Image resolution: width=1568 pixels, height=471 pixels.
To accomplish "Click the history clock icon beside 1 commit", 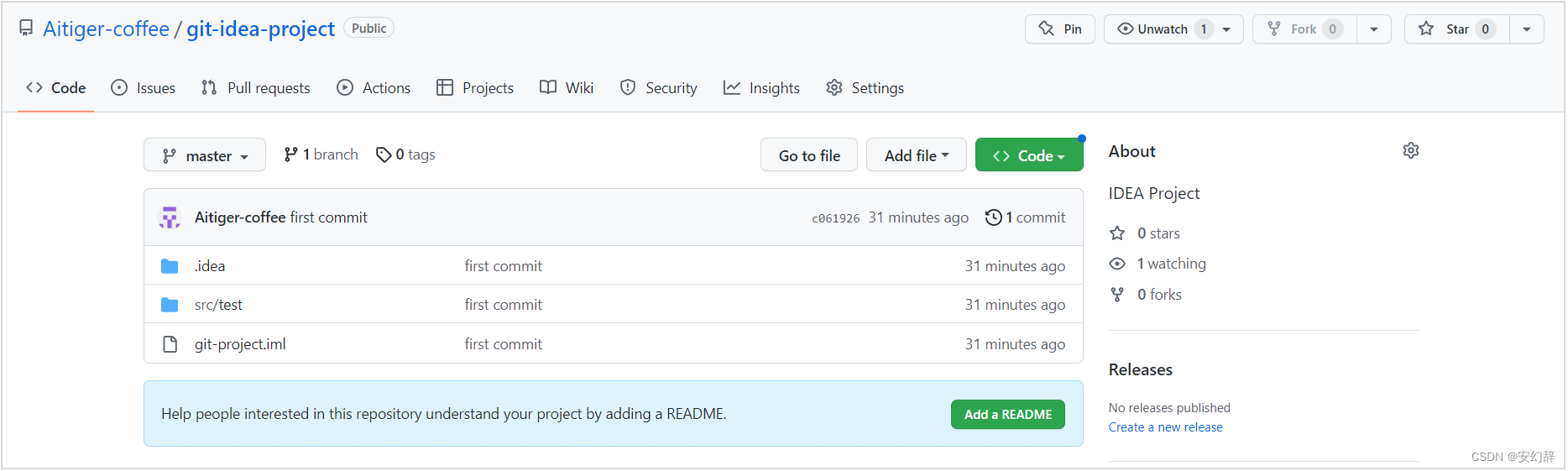I will 993,217.
